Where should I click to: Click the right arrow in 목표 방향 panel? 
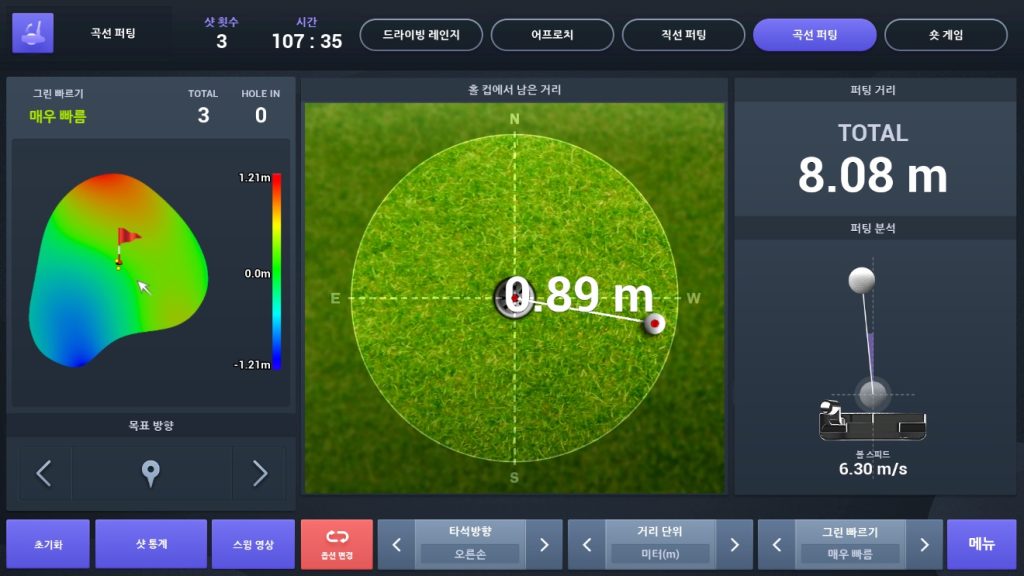pyautogui.click(x=258, y=472)
